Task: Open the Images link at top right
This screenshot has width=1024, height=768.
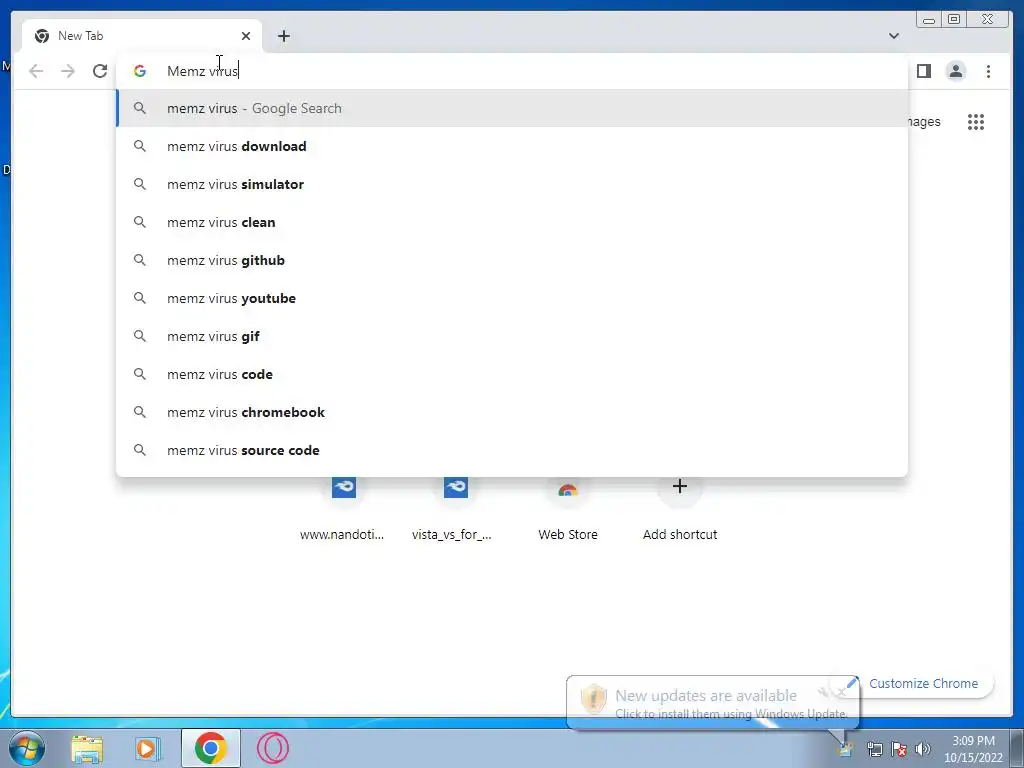Action: (924, 121)
